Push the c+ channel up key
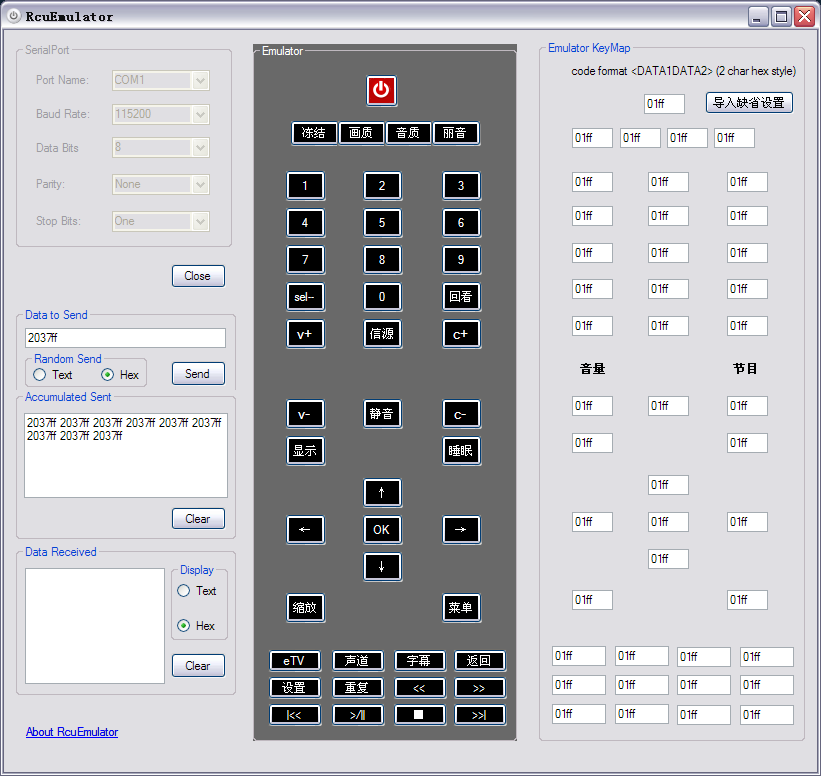Screen dimensions: 821x776 point(461,334)
